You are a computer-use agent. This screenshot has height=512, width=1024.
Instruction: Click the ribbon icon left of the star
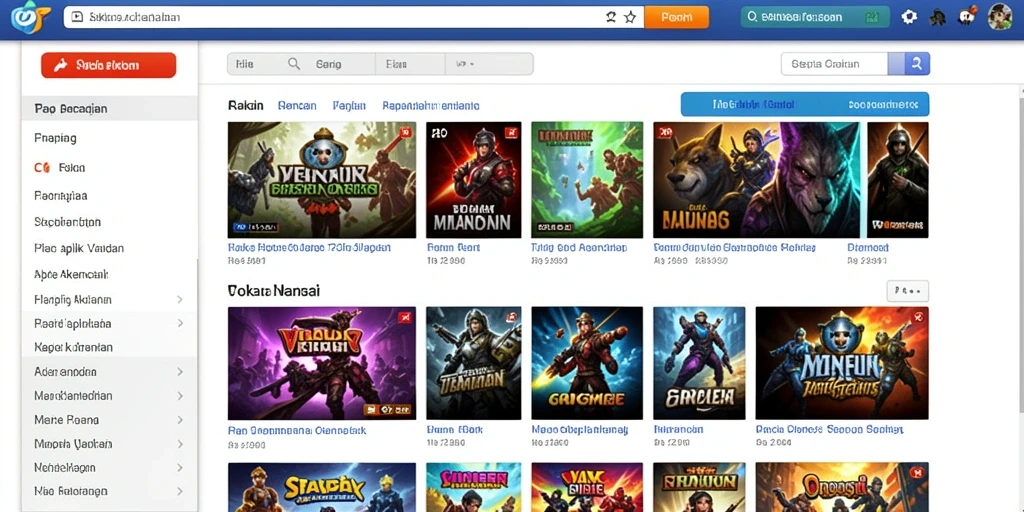click(611, 18)
